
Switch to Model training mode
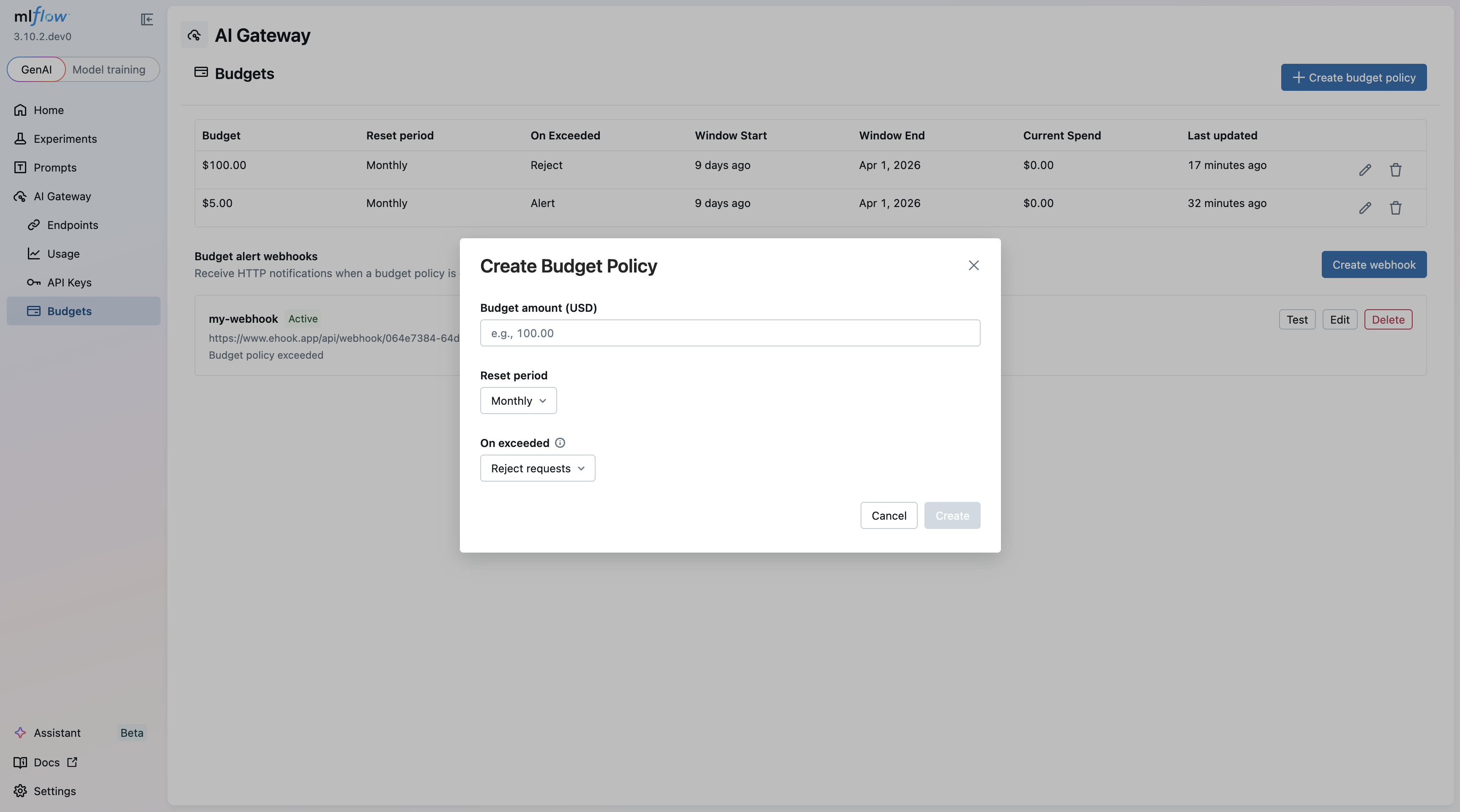point(109,69)
